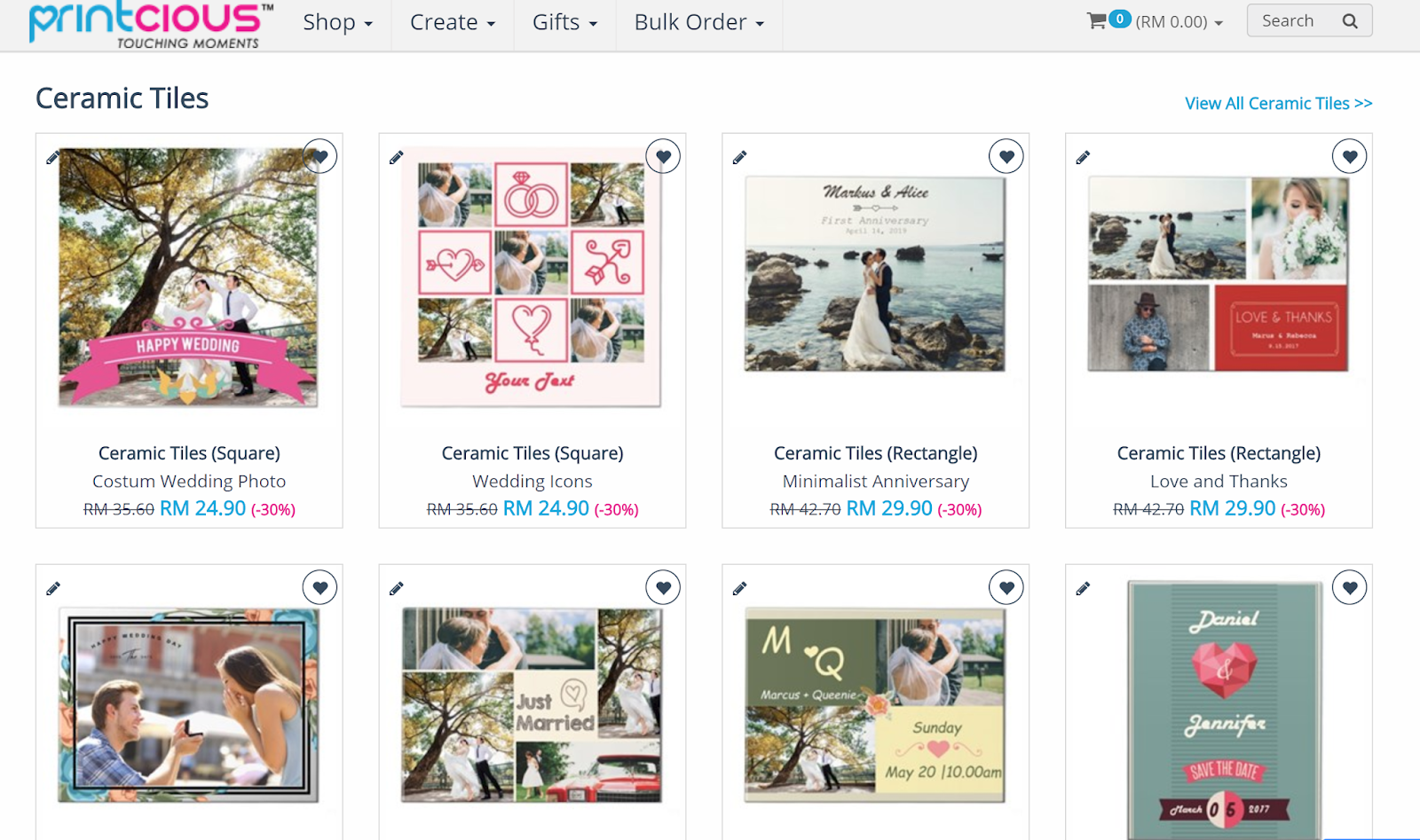The width and height of the screenshot is (1420, 840).
Task: Click pencil icon on Marcus + Queenie tile
Action: (x=740, y=589)
